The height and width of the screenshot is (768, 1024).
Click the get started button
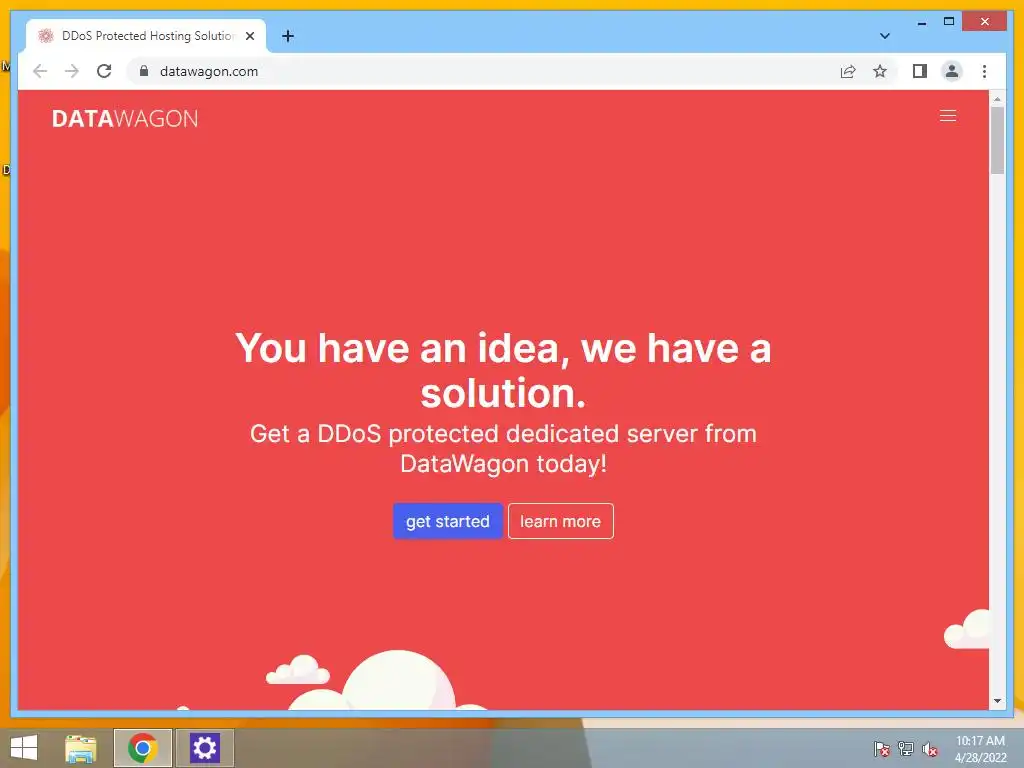point(447,521)
